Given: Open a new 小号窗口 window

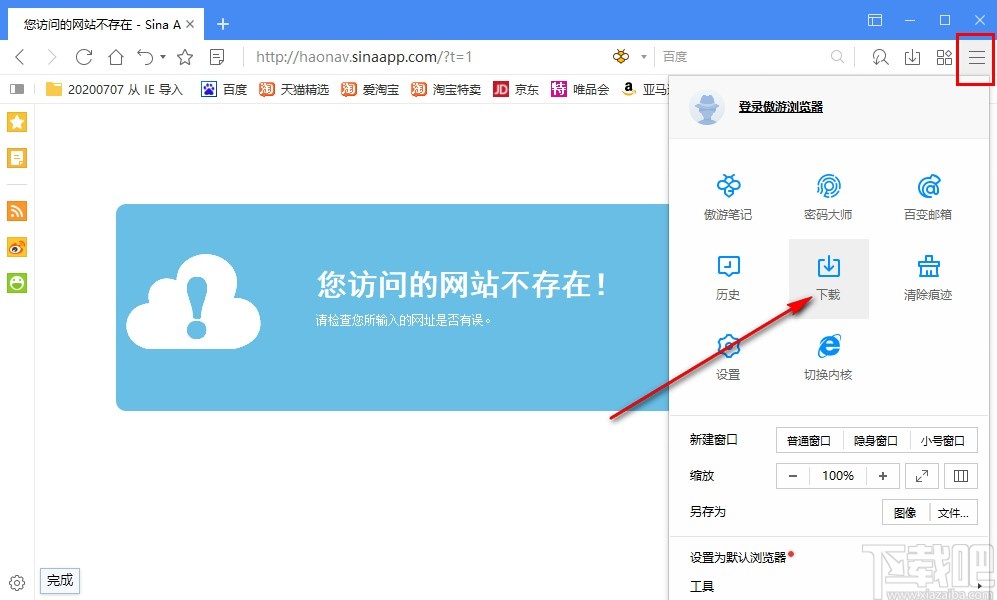Looking at the screenshot, I should (x=943, y=440).
